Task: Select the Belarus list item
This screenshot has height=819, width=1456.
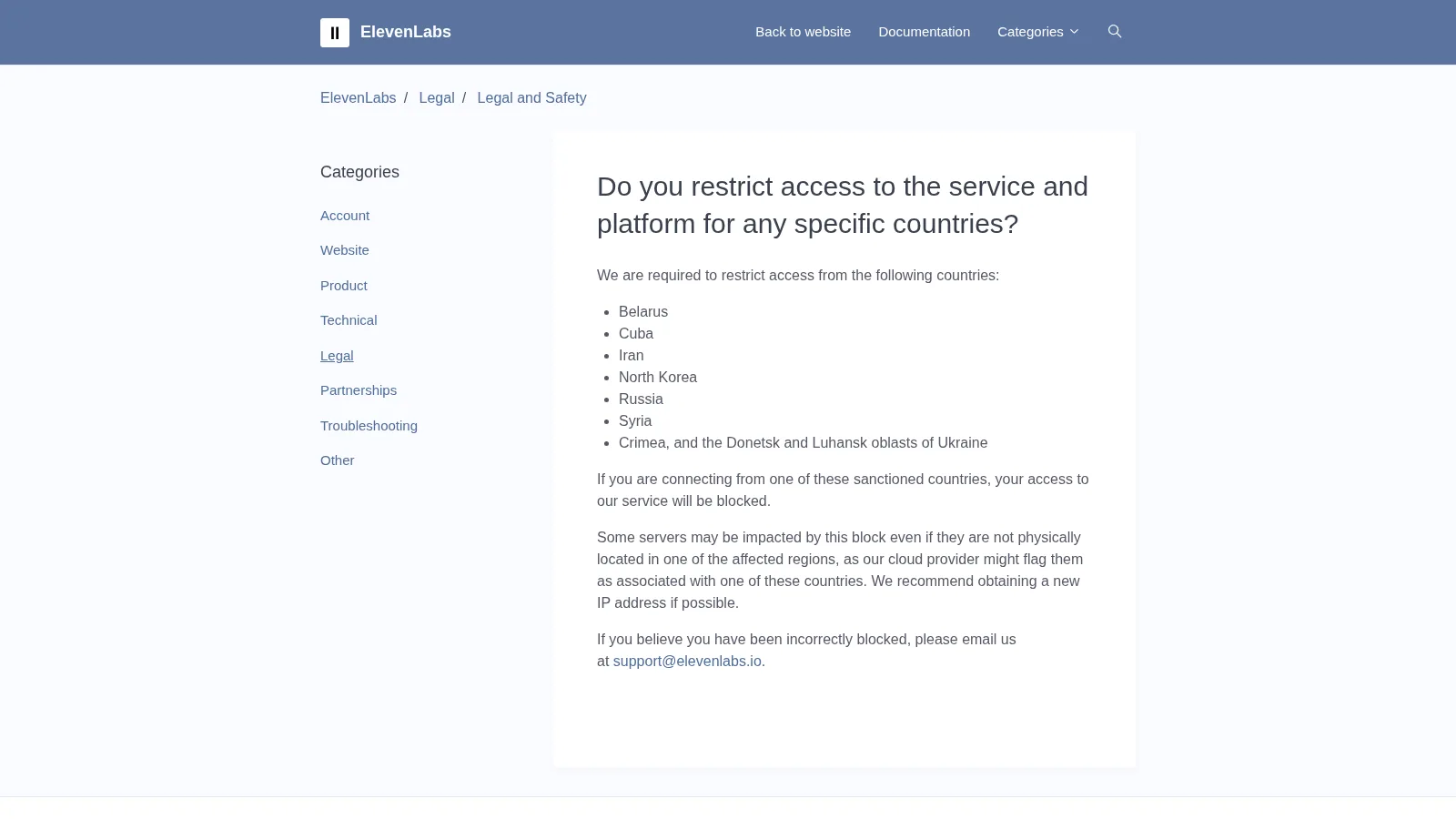Action: 643,312
